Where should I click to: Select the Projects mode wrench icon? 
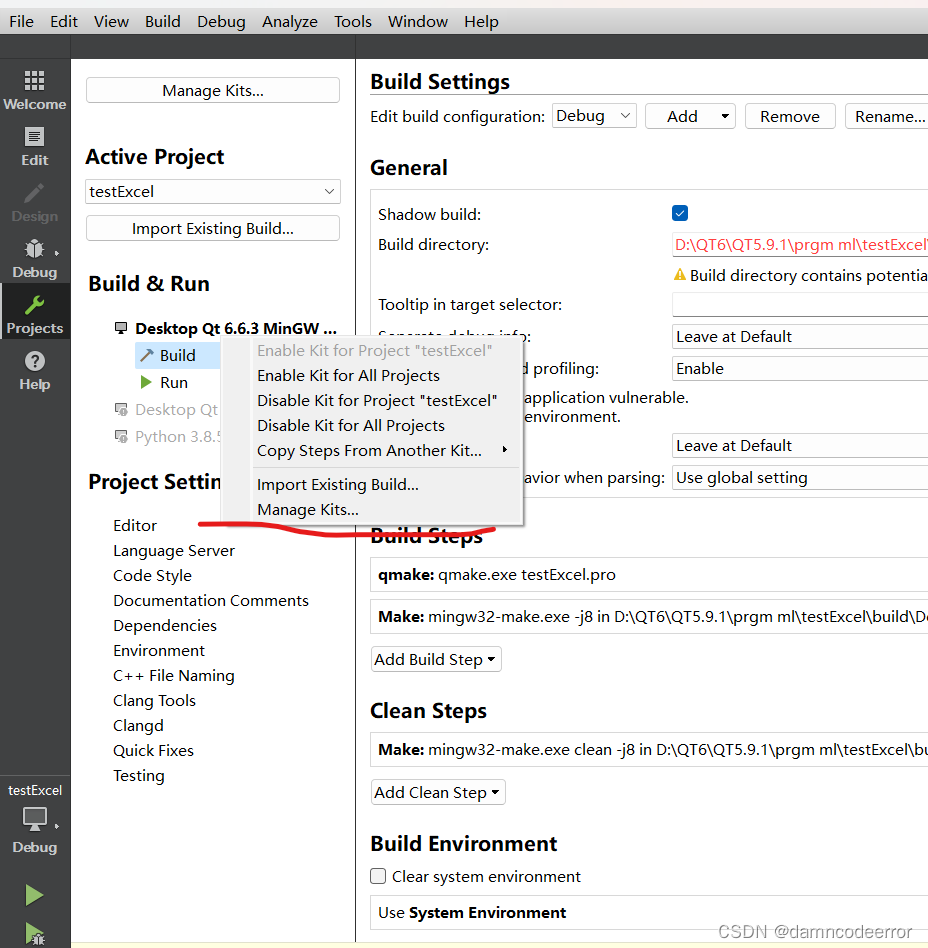click(34, 306)
